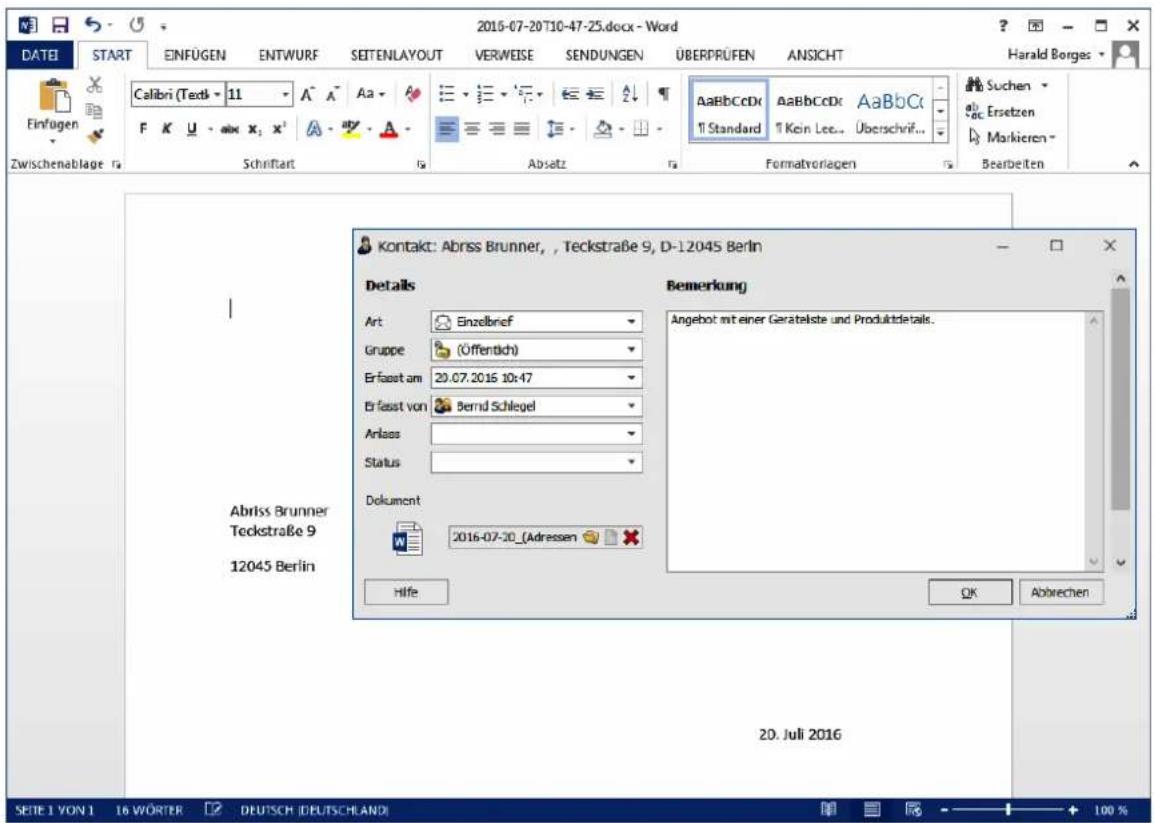
Task: Save the document with the floppy disk icon
Action: 60,26
